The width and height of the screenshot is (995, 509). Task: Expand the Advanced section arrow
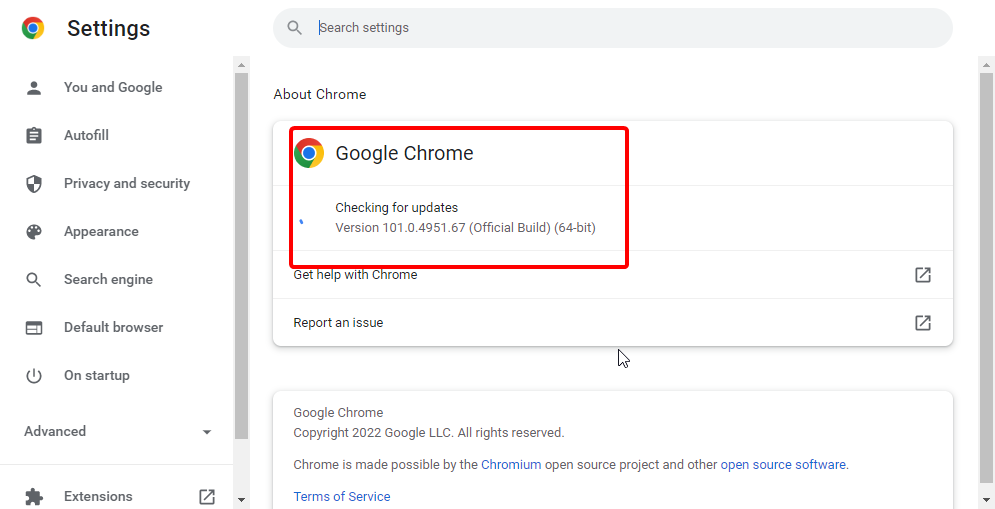207,432
